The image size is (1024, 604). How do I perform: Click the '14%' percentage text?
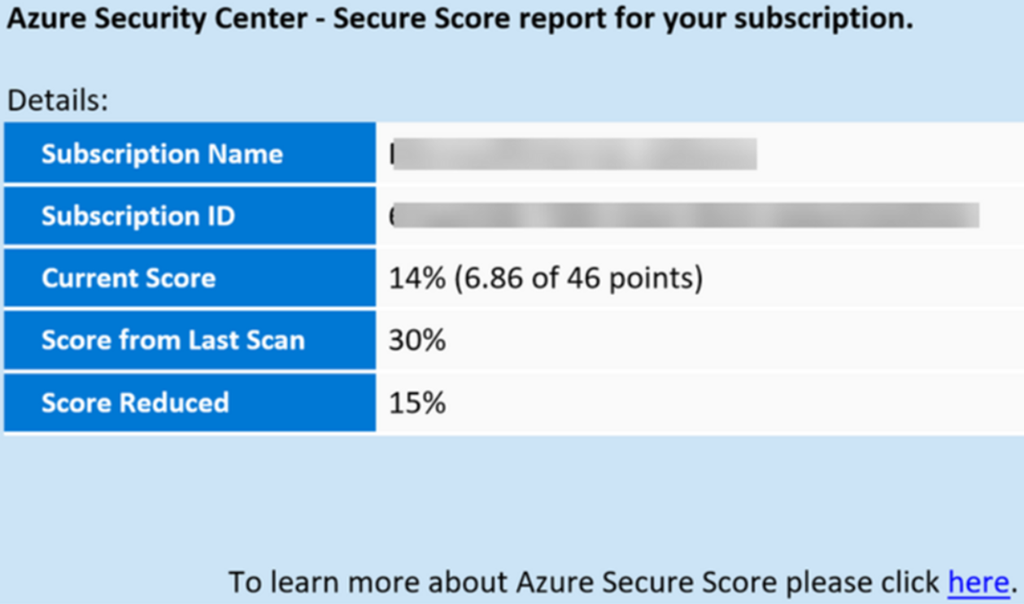pos(416,278)
